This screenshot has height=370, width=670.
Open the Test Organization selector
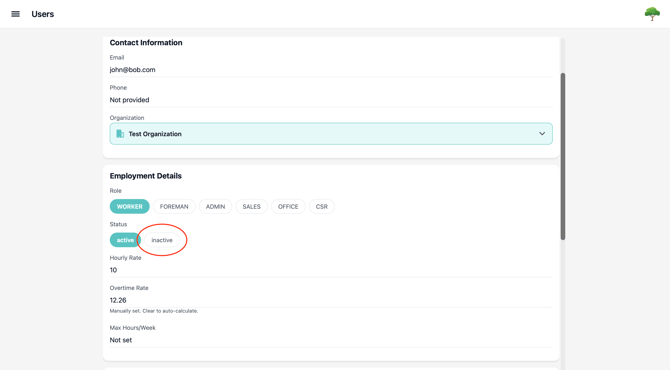pyautogui.click(x=331, y=134)
